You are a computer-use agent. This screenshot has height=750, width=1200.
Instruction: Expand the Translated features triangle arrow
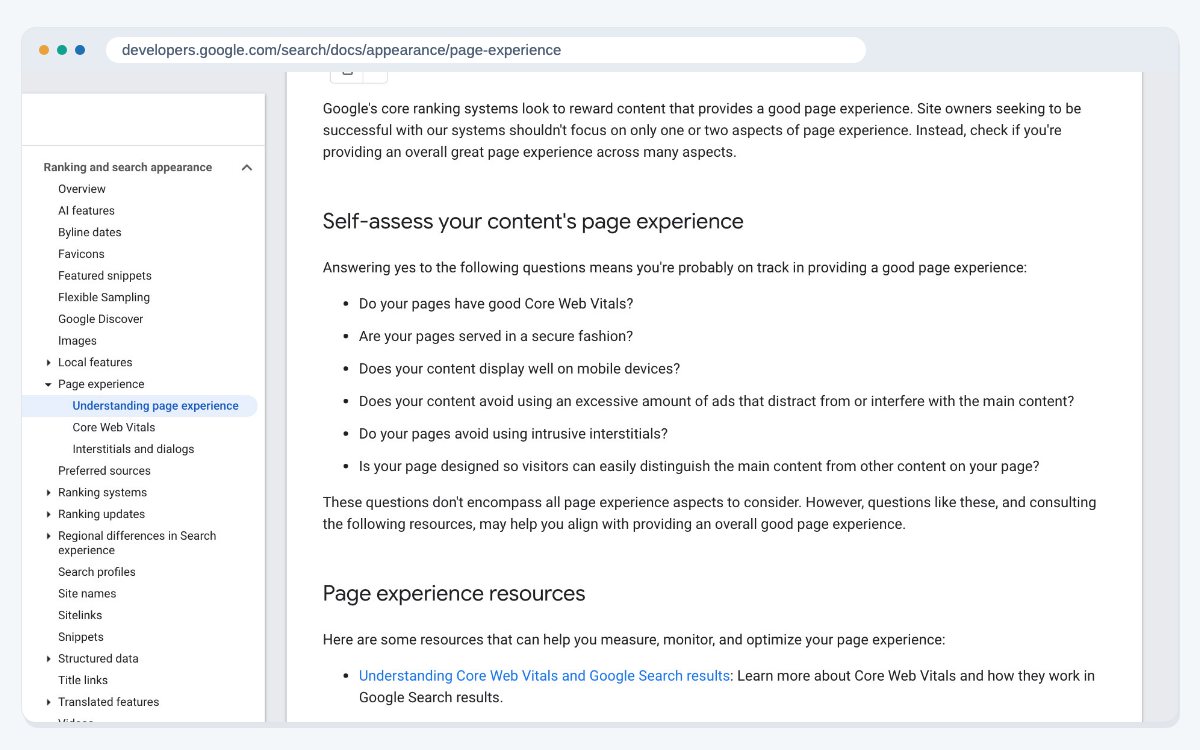pos(48,702)
